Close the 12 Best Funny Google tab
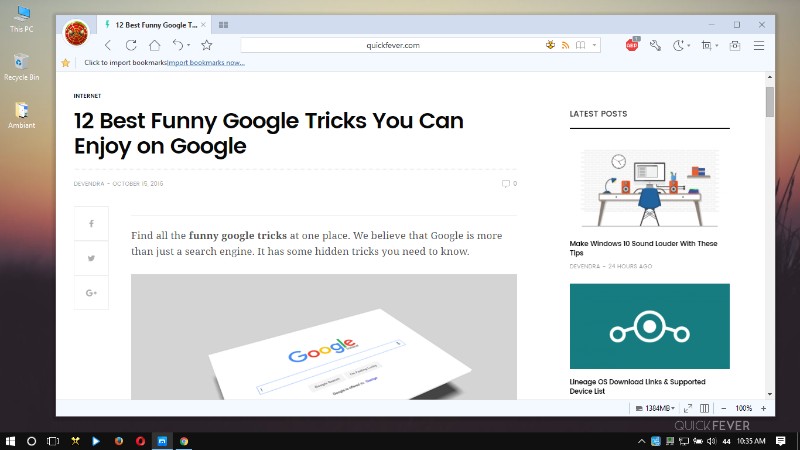Image resolution: width=800 pixels, height=450 pixels. tap(203, 24)
